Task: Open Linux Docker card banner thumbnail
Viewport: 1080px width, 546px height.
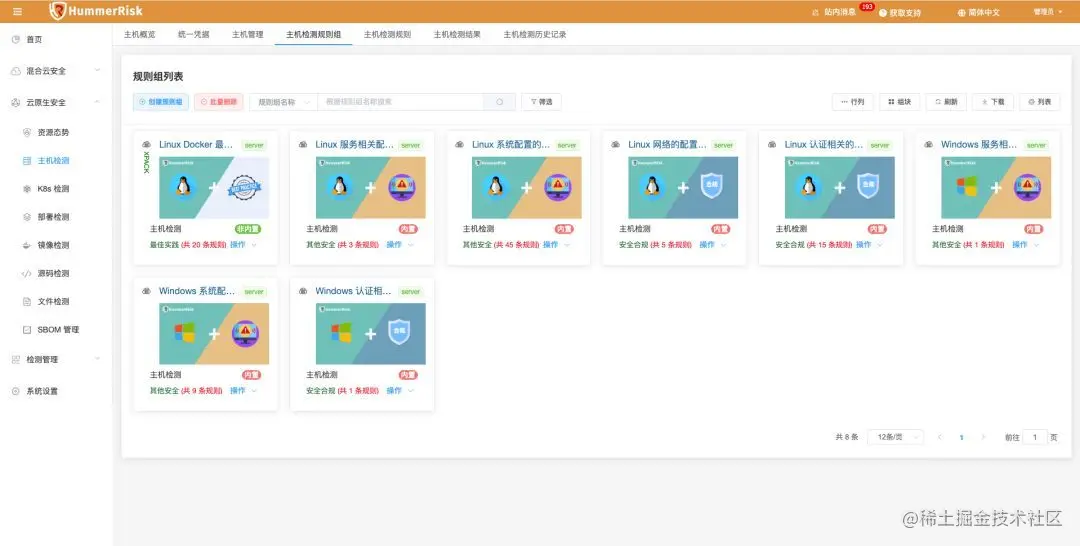Action: pos(214,187)
